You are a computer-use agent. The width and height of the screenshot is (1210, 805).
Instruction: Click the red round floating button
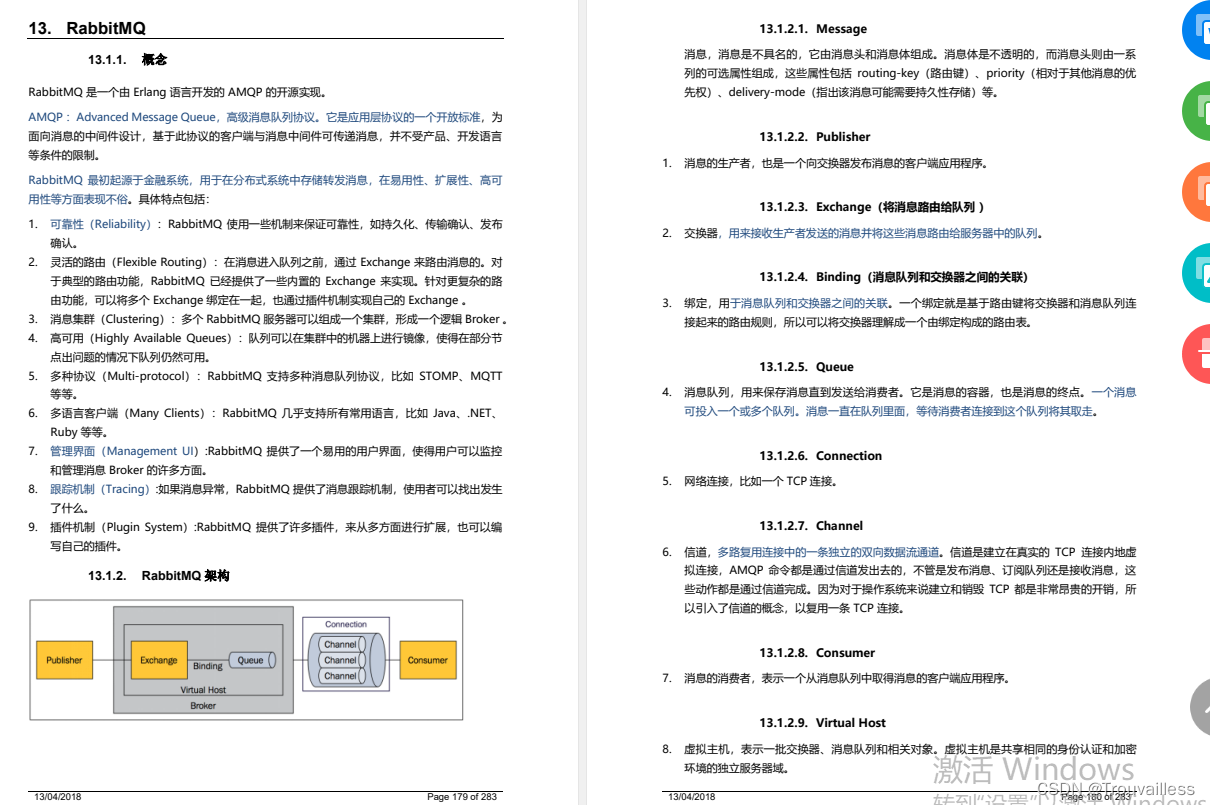tap(1197, 354)
